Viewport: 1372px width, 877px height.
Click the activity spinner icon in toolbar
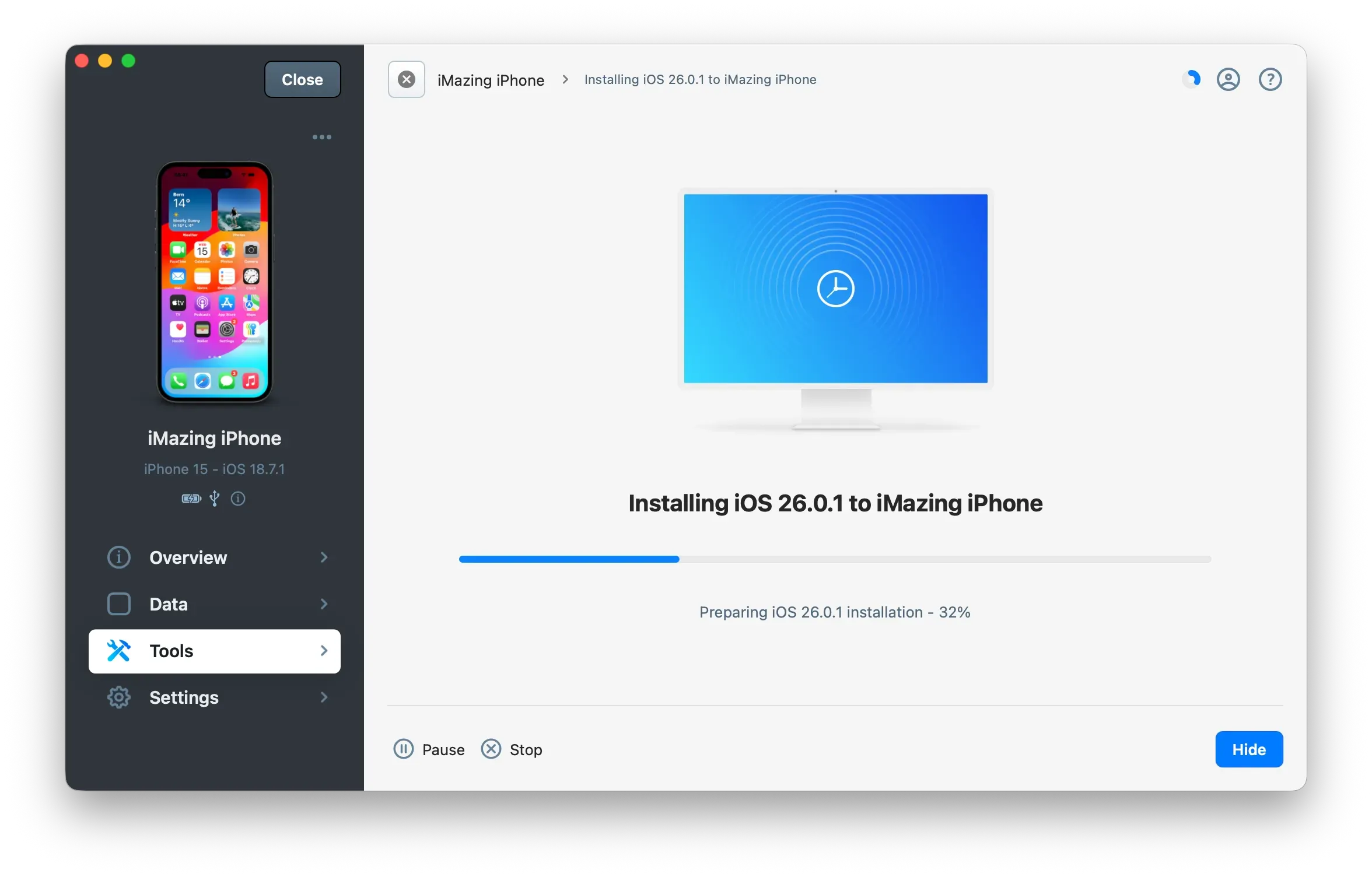pos(1191,79)
